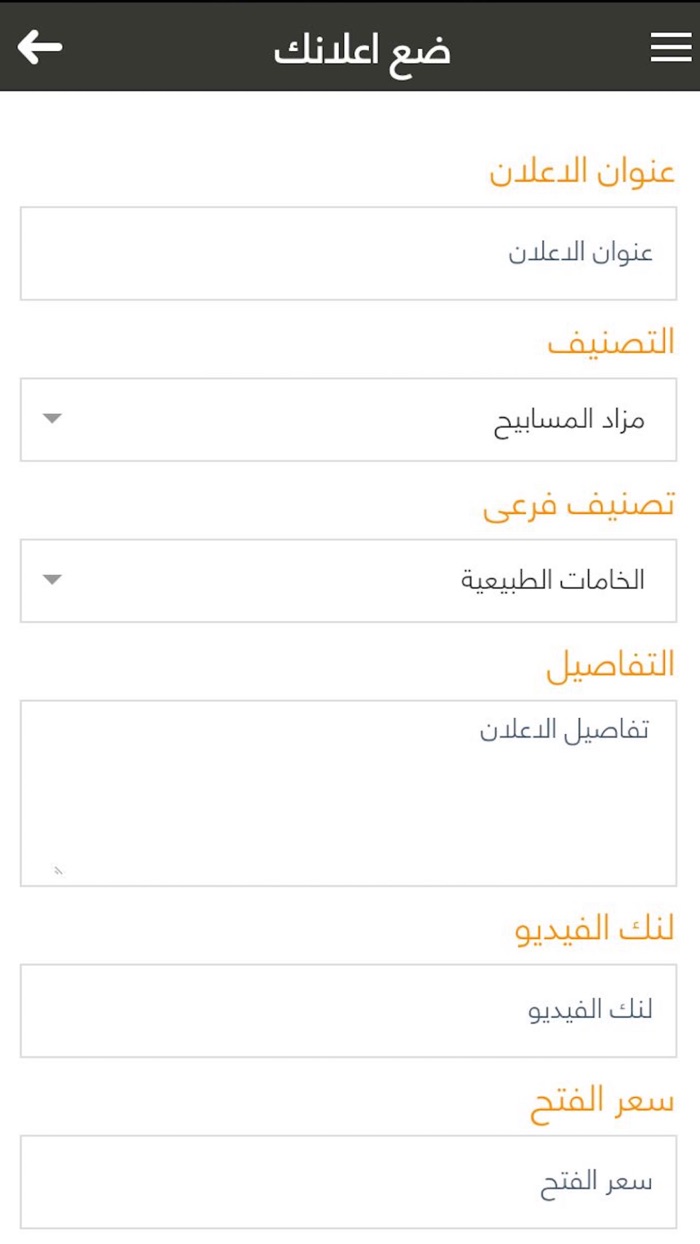
Task: Click the سعر الفتح heading label
Action: click(600, 1100)
